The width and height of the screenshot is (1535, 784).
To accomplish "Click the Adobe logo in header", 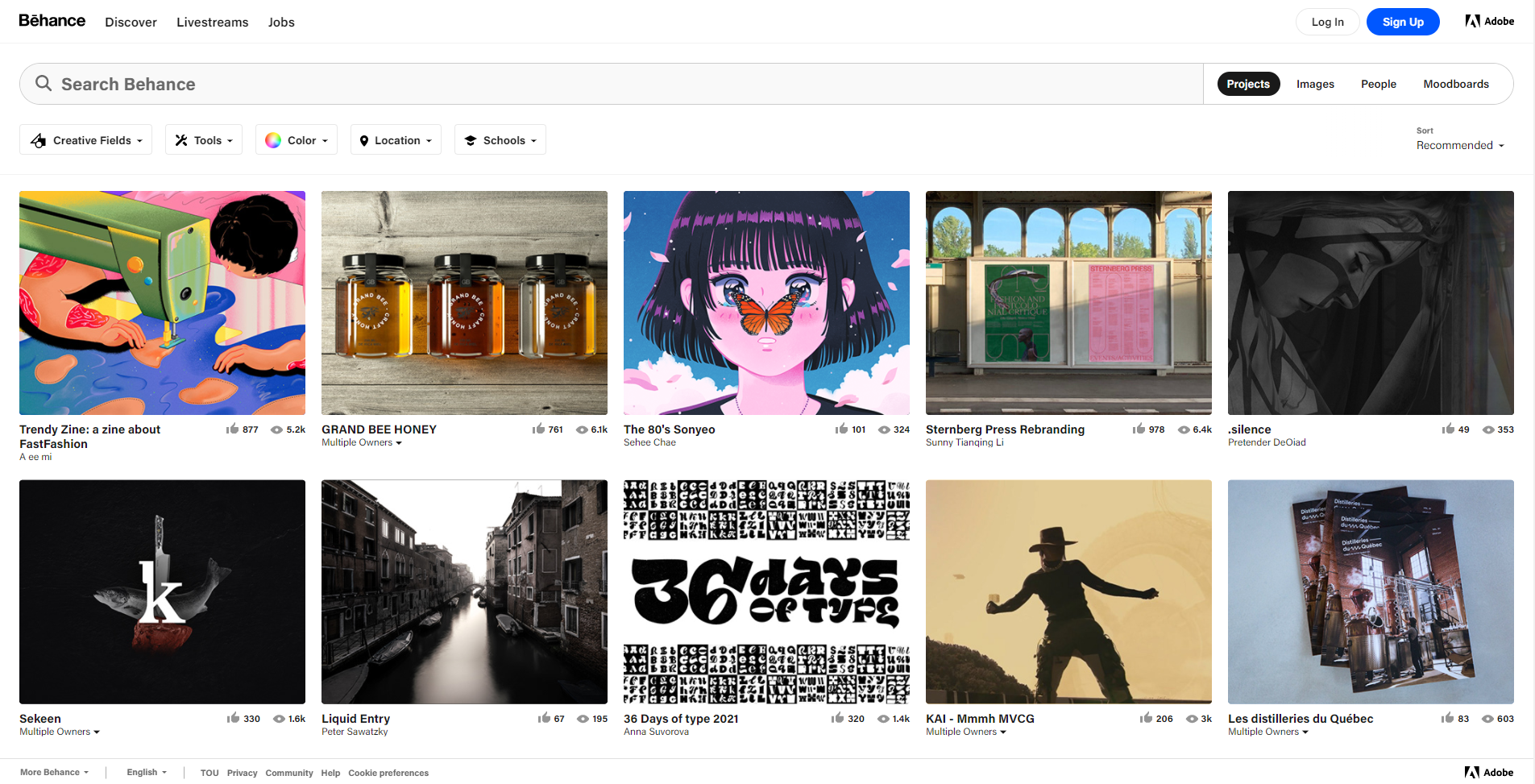I will 1489,22.
